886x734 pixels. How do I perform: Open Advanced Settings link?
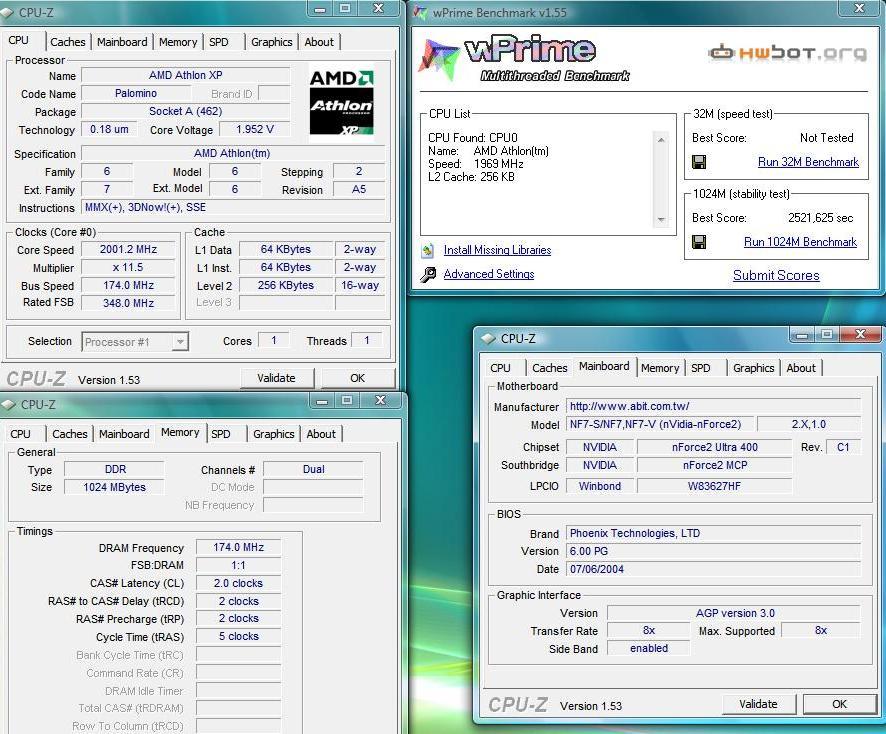489,274
